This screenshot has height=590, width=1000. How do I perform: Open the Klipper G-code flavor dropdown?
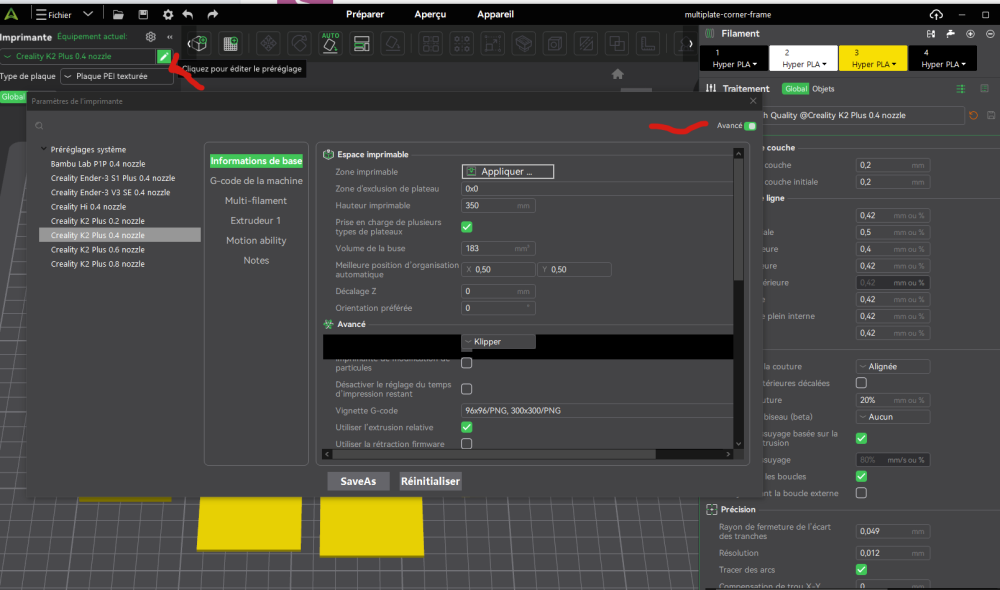pos(498,342)
